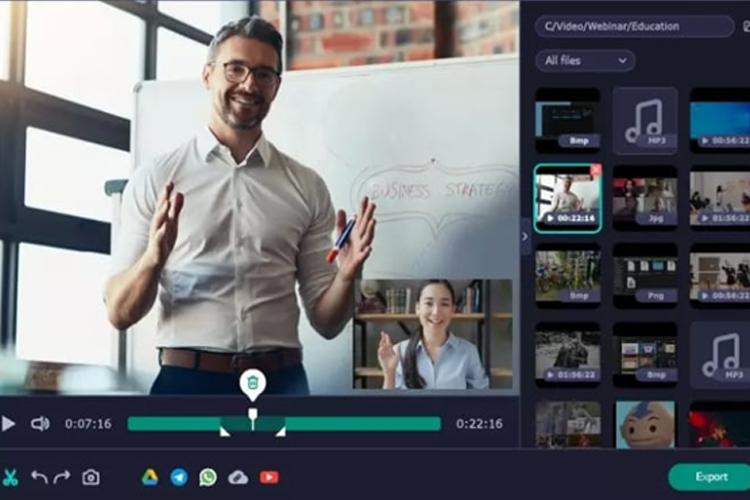750x500 pixels.
Task: Share the video to Google Drive
Action: tap(150, 477)
